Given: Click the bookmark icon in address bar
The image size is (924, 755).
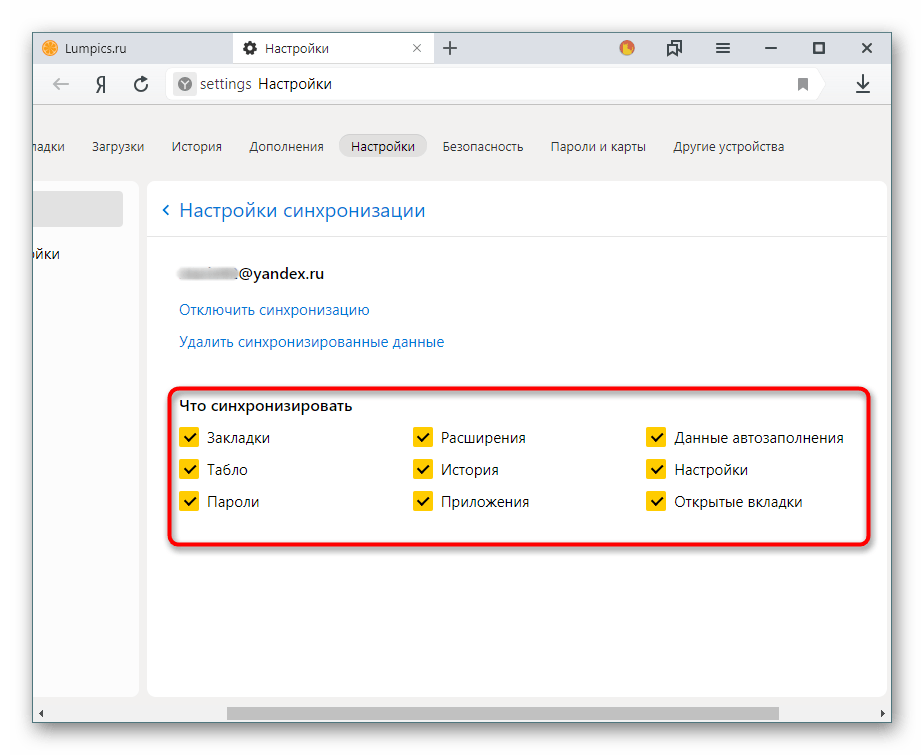Looking at the screenshot, I should [x=802, y=85].
